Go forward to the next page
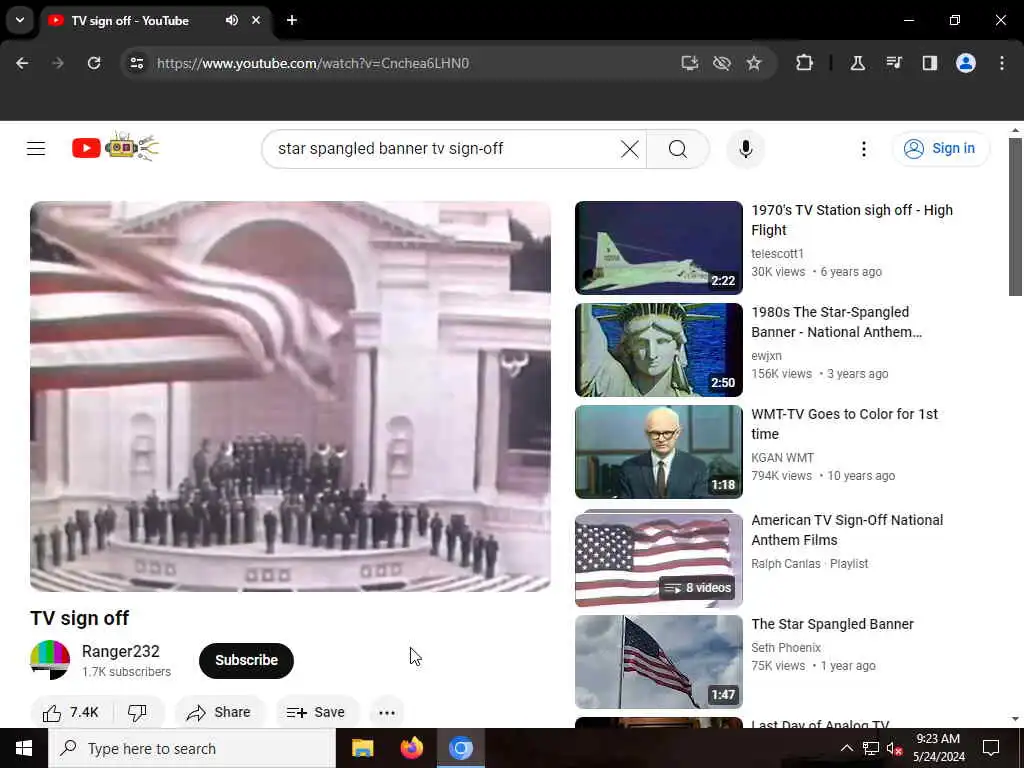The width and height of the screenshot is (1024, 768). coord(58,63)
